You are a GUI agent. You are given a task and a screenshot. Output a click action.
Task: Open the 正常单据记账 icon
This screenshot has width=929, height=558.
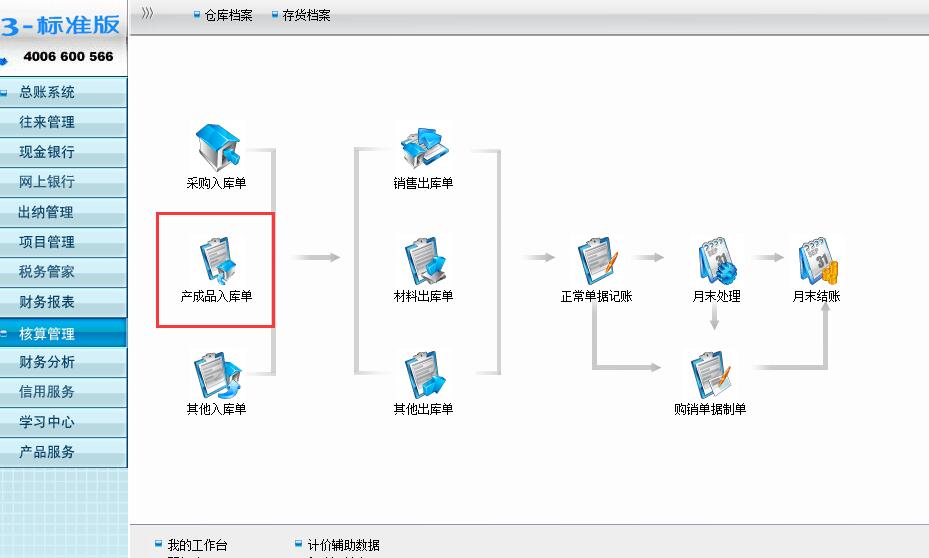(x=597, y=261)
